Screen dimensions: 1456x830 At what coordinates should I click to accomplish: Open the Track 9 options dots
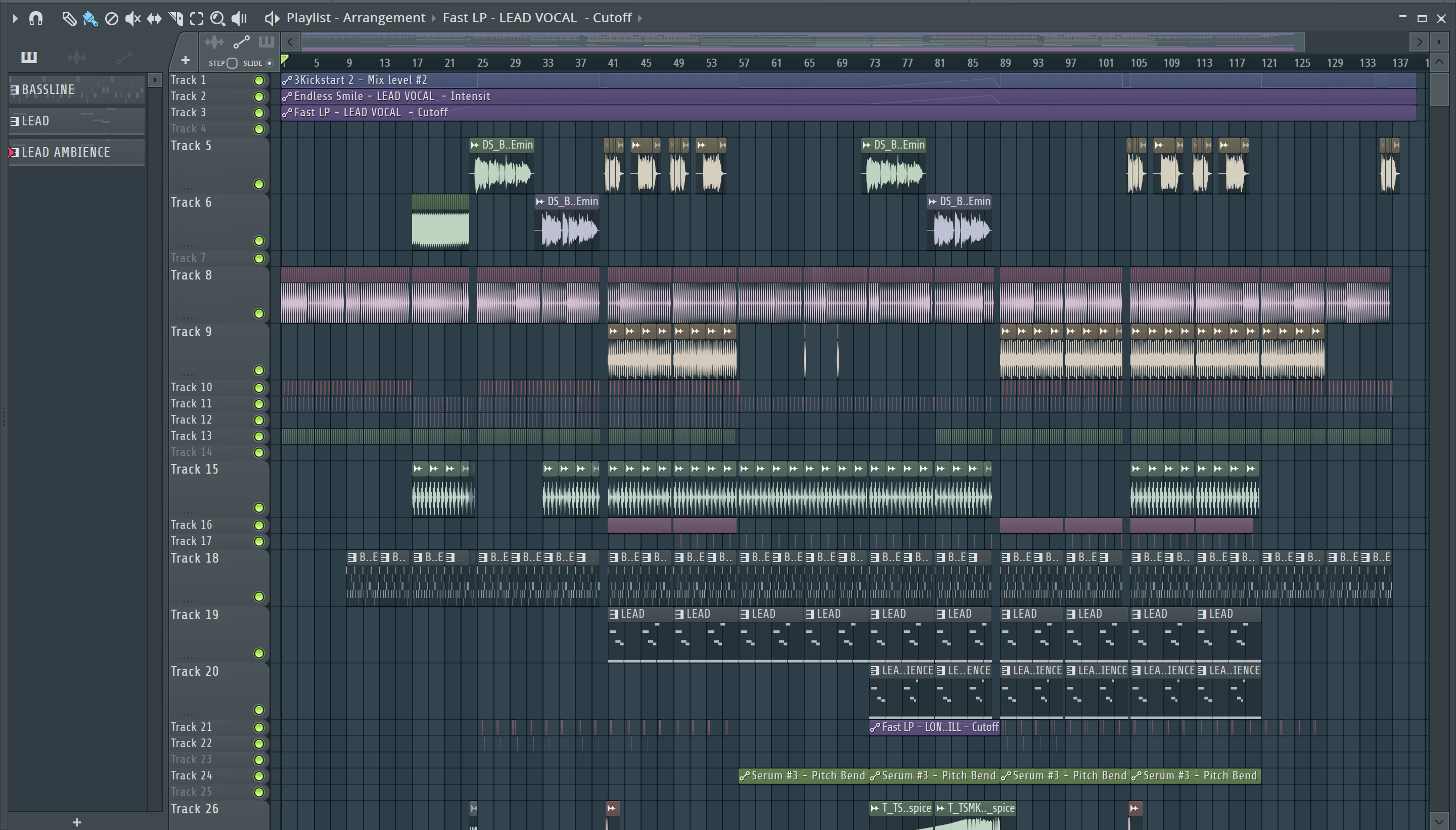tap(188, 374)
